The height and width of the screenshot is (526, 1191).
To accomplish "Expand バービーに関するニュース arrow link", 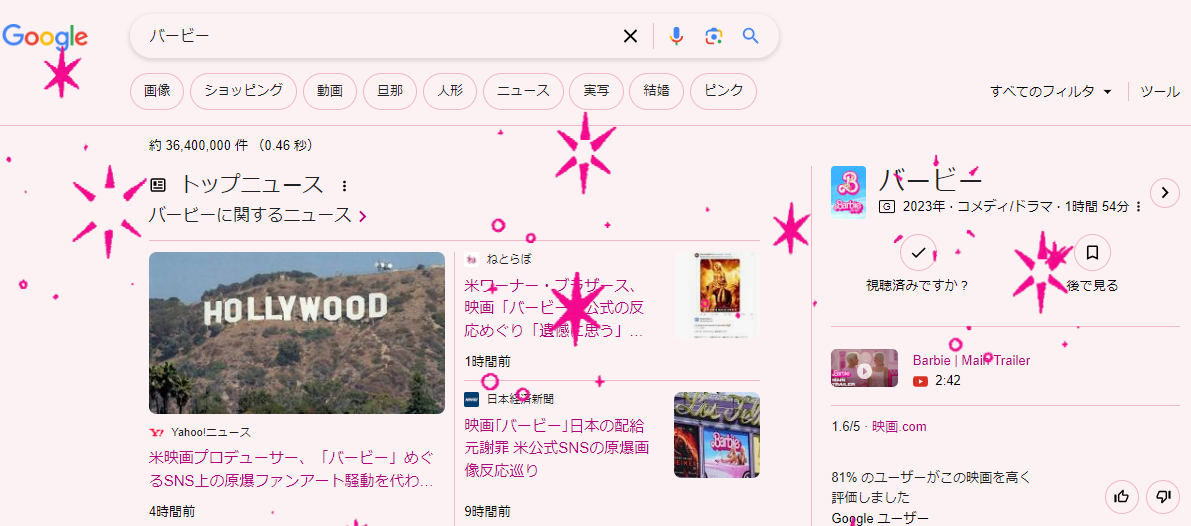I will point(363,216).
